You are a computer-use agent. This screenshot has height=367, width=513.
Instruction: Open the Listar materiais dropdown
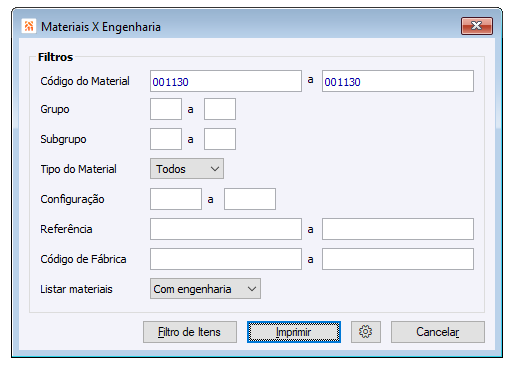205,289
